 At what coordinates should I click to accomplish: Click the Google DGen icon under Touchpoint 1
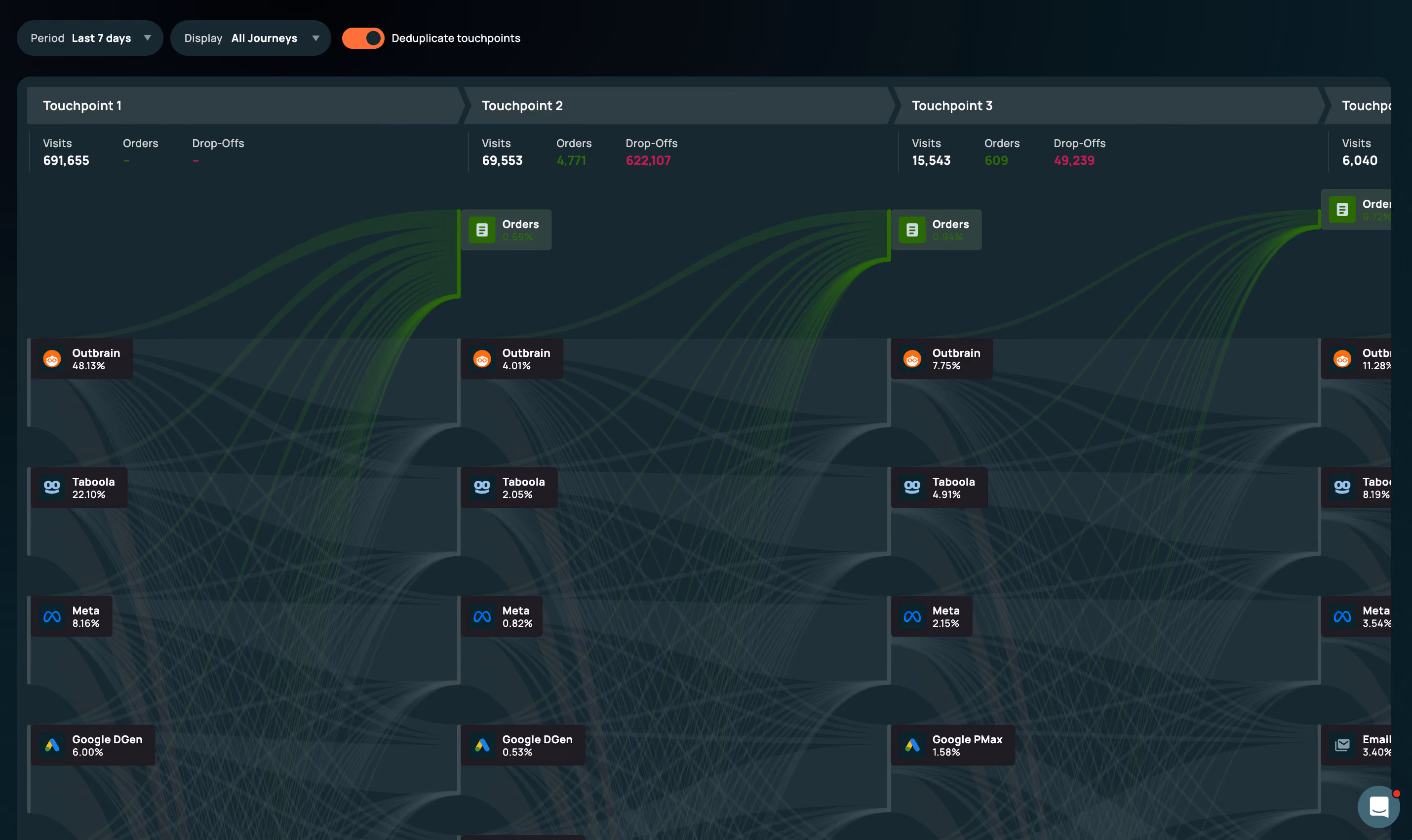(x=52, y=745)
